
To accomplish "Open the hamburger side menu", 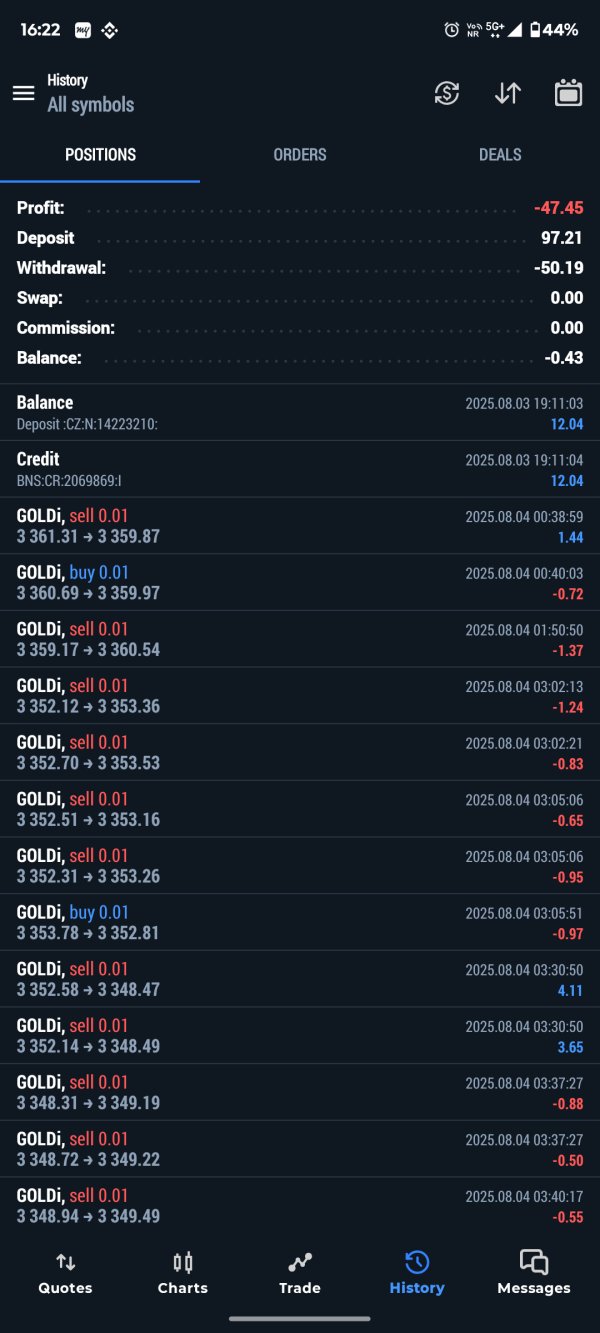I will coord(23,93).
